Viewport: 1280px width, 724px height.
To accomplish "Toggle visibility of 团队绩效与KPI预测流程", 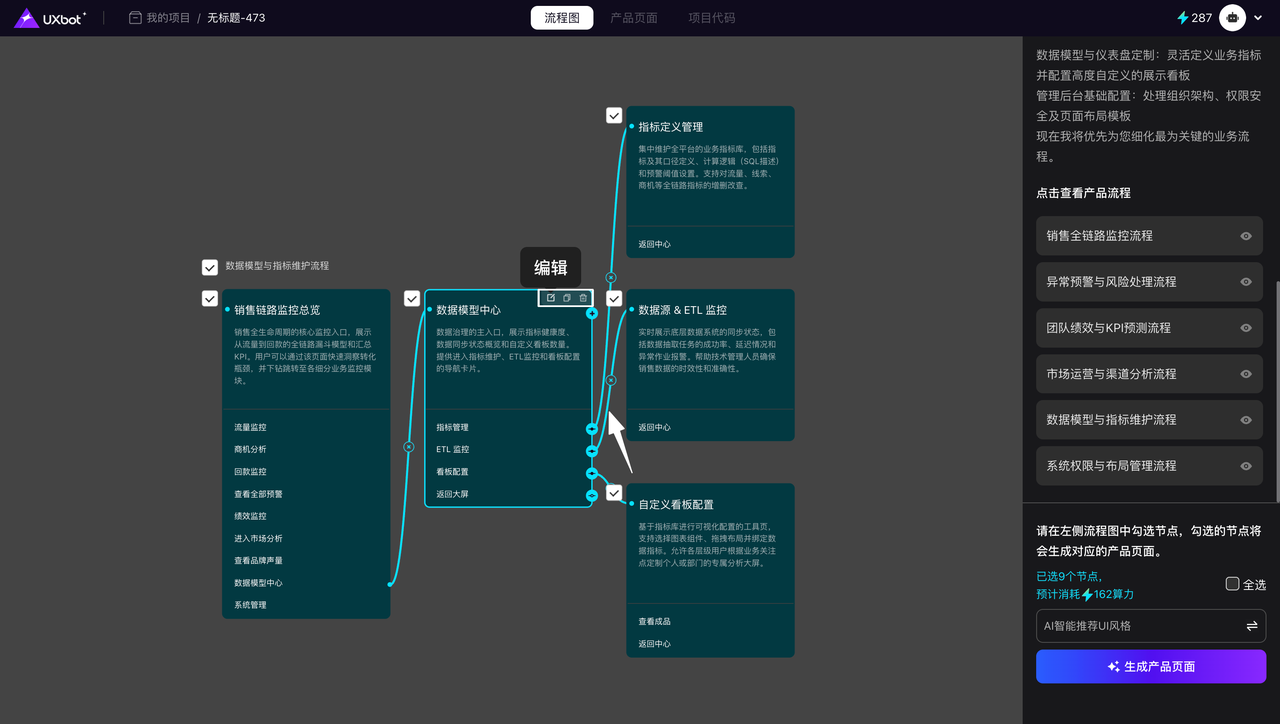I will pyautogui.click(x=1246, y=328).
